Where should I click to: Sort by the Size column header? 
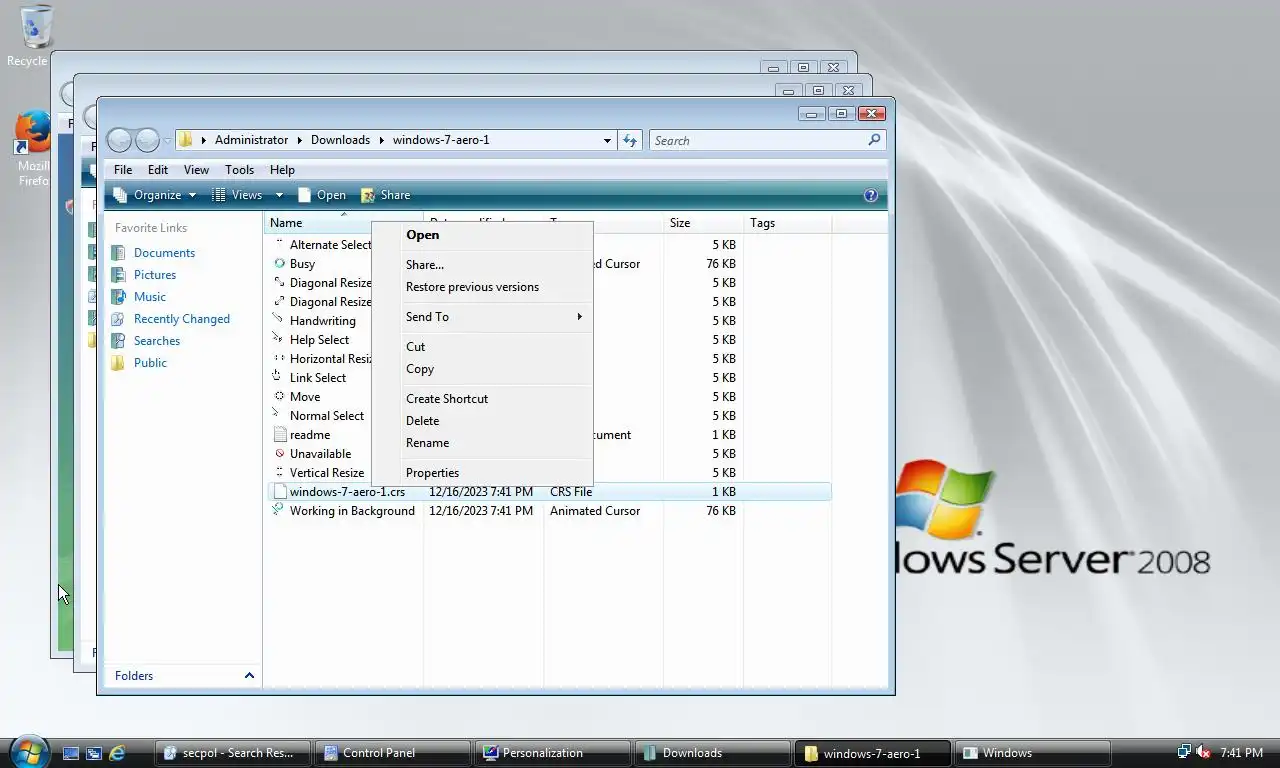click(x=703, y=223)
